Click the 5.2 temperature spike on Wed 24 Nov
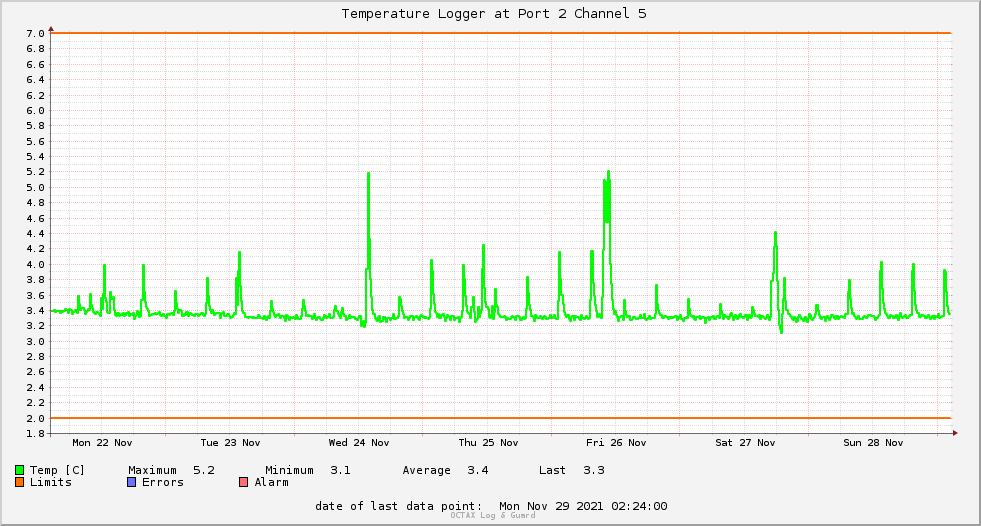 coord(369,175)
